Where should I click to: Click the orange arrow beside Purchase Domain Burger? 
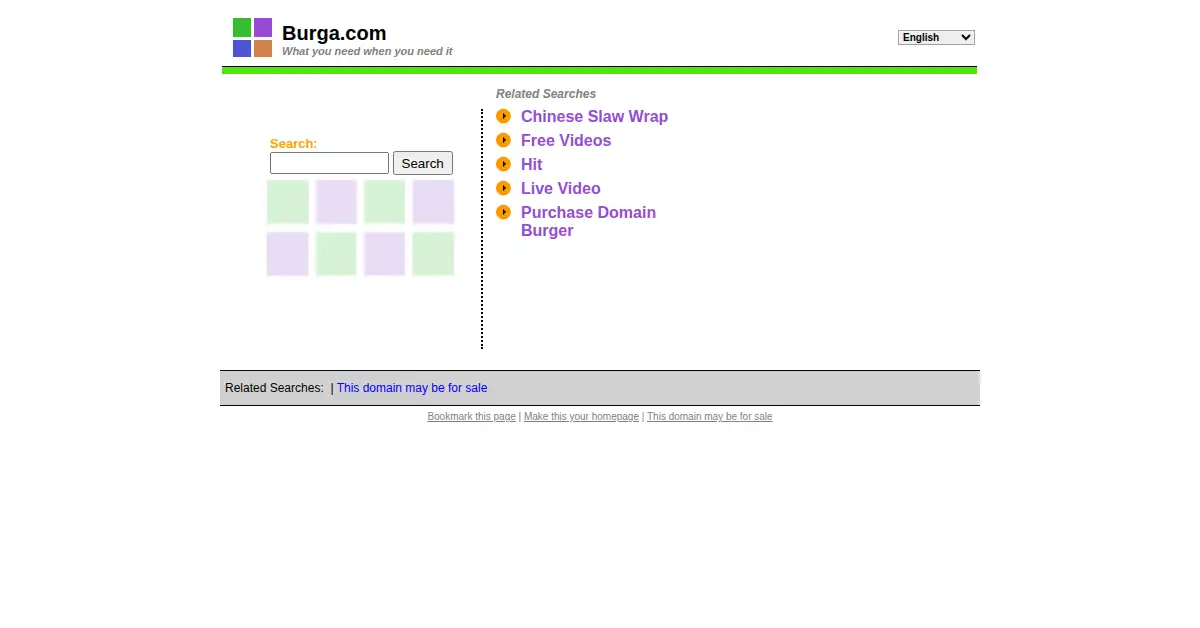pyautogui.click(x=503, y=212)
